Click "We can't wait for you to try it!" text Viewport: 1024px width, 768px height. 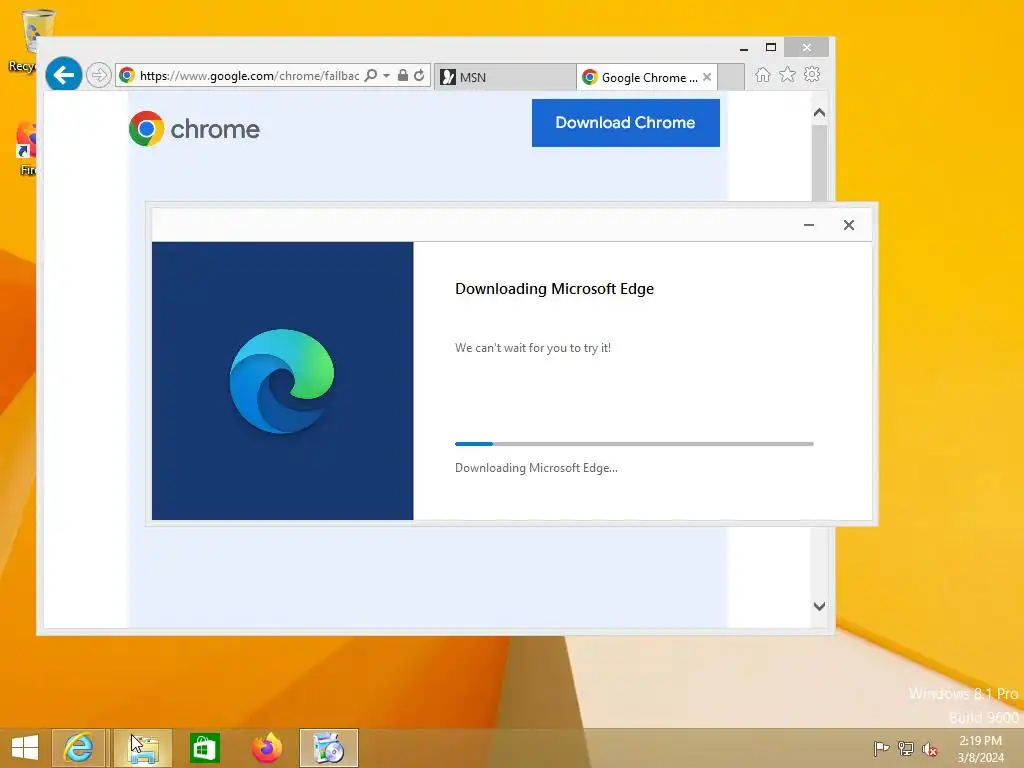click(x=533, y=348)
